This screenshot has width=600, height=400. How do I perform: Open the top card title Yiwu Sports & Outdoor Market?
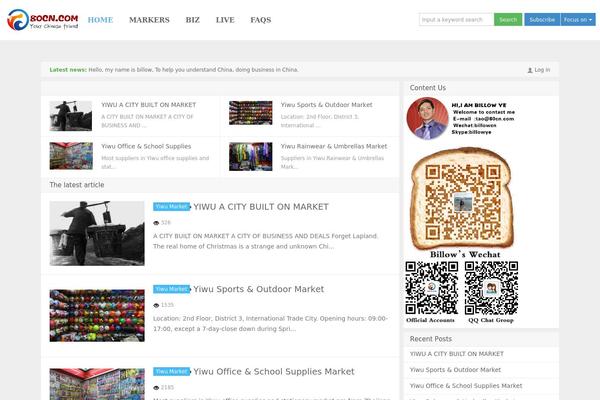pos(326,105)
